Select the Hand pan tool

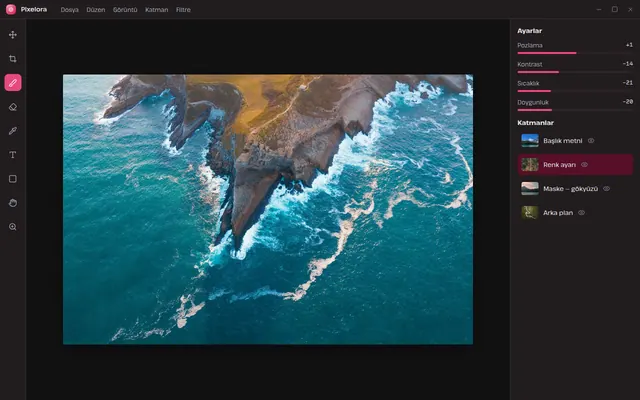(x=13, y=203)
